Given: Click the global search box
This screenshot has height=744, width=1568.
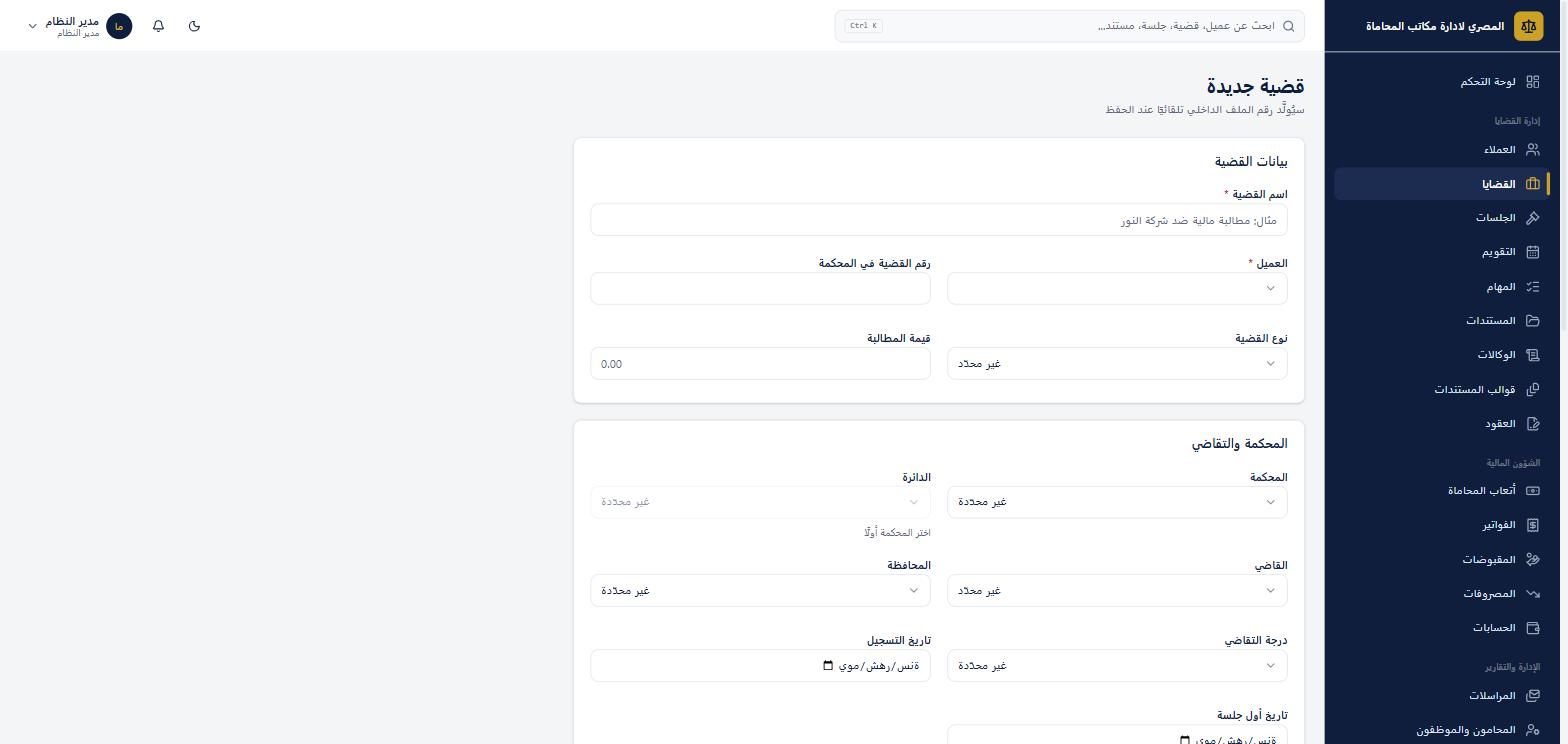Looking at the screenshot, I should [1070, 26].
